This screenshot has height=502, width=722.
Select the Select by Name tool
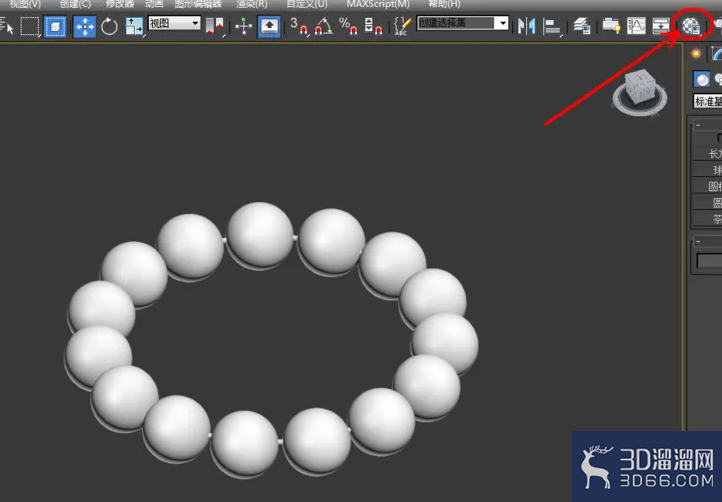pyautogui.click(x=6, y=26)
